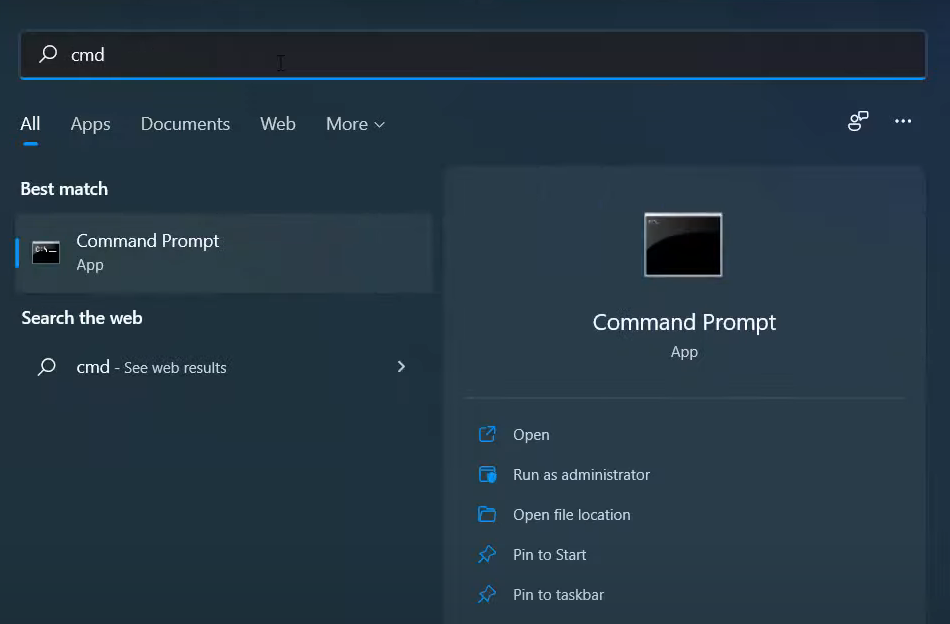The image size is (950, 624).
Task: Open the three-dot options menu
Action: click(903, 121)
